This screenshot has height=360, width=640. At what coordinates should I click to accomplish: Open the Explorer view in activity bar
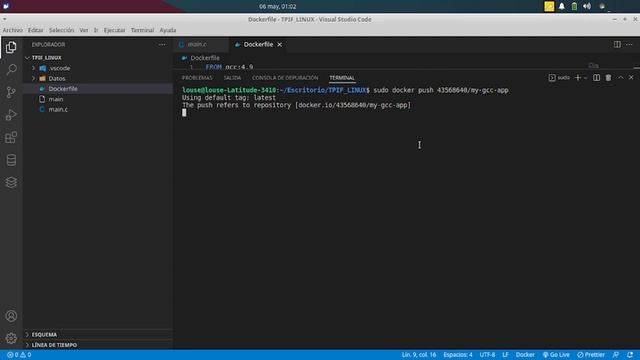[11, 47]
